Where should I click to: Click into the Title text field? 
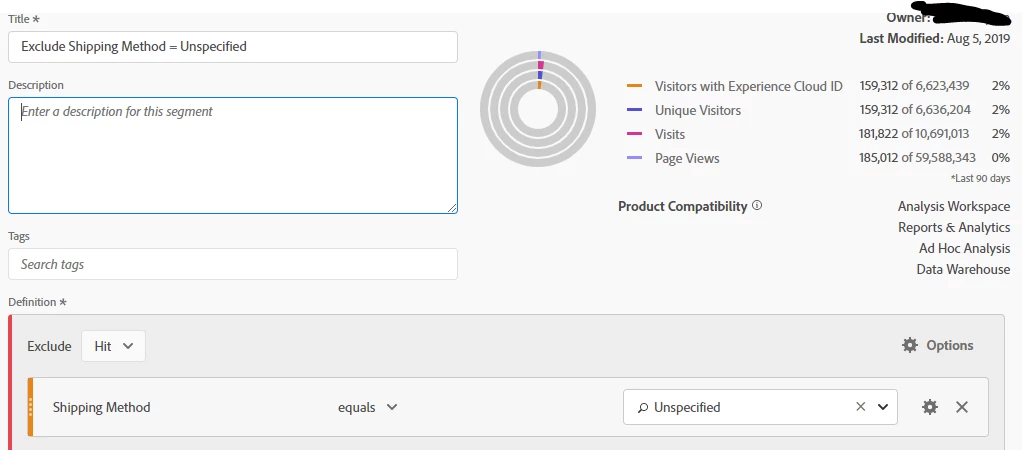pos(232,46)
